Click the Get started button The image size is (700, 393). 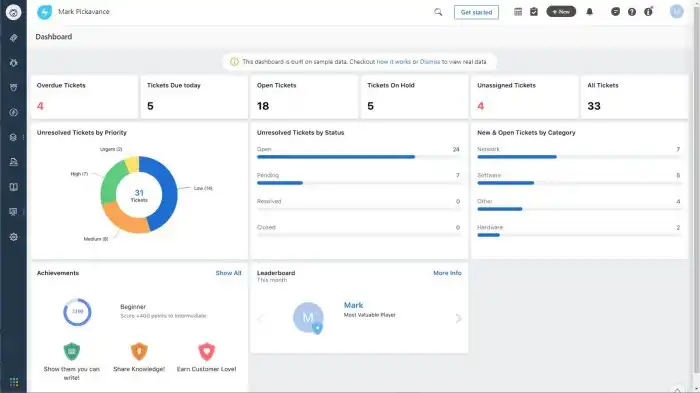click(x=476, y=12)
